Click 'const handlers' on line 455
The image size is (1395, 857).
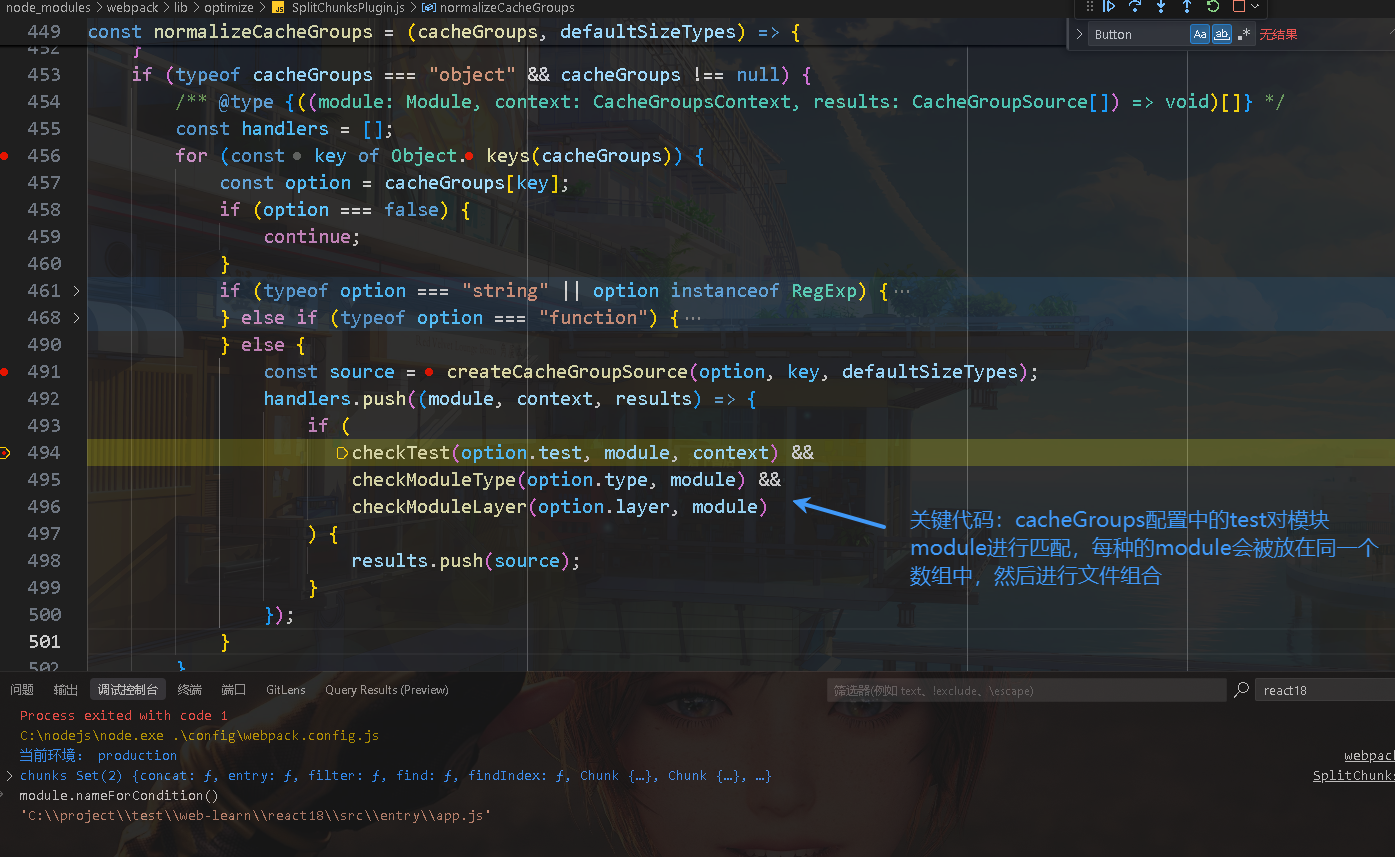click(x=252, y=129)
